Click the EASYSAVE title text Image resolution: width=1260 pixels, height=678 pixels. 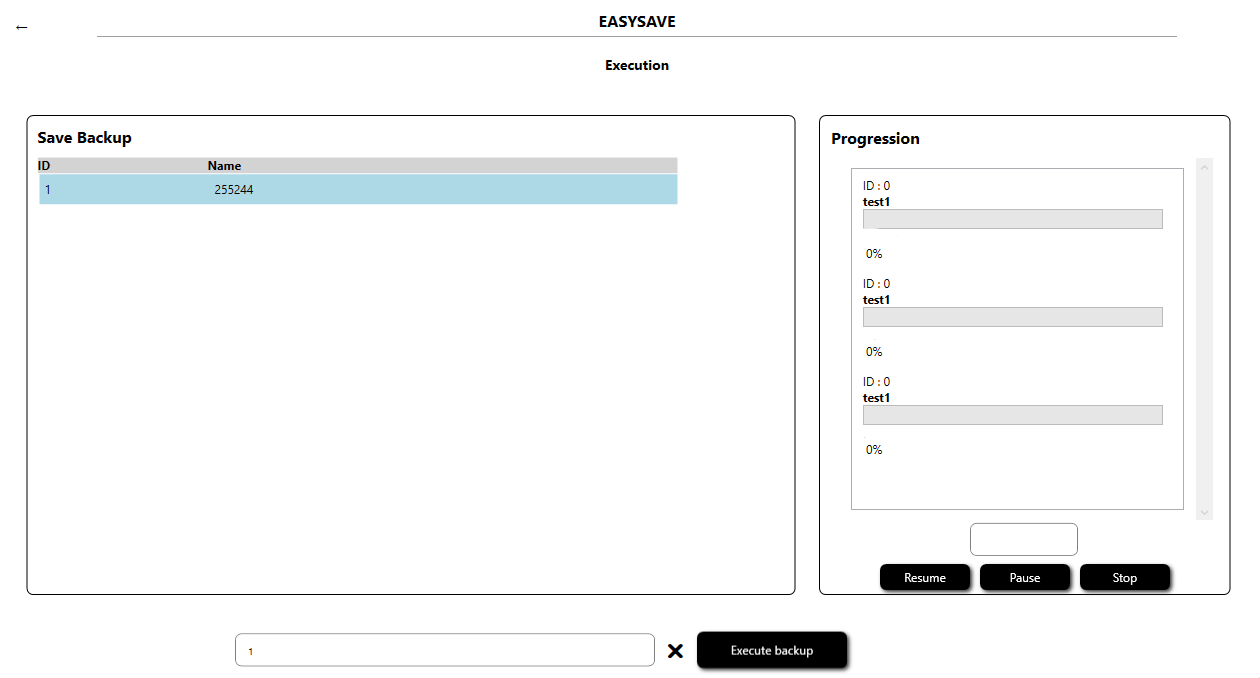pyautogui.click(x=636, y=21)
